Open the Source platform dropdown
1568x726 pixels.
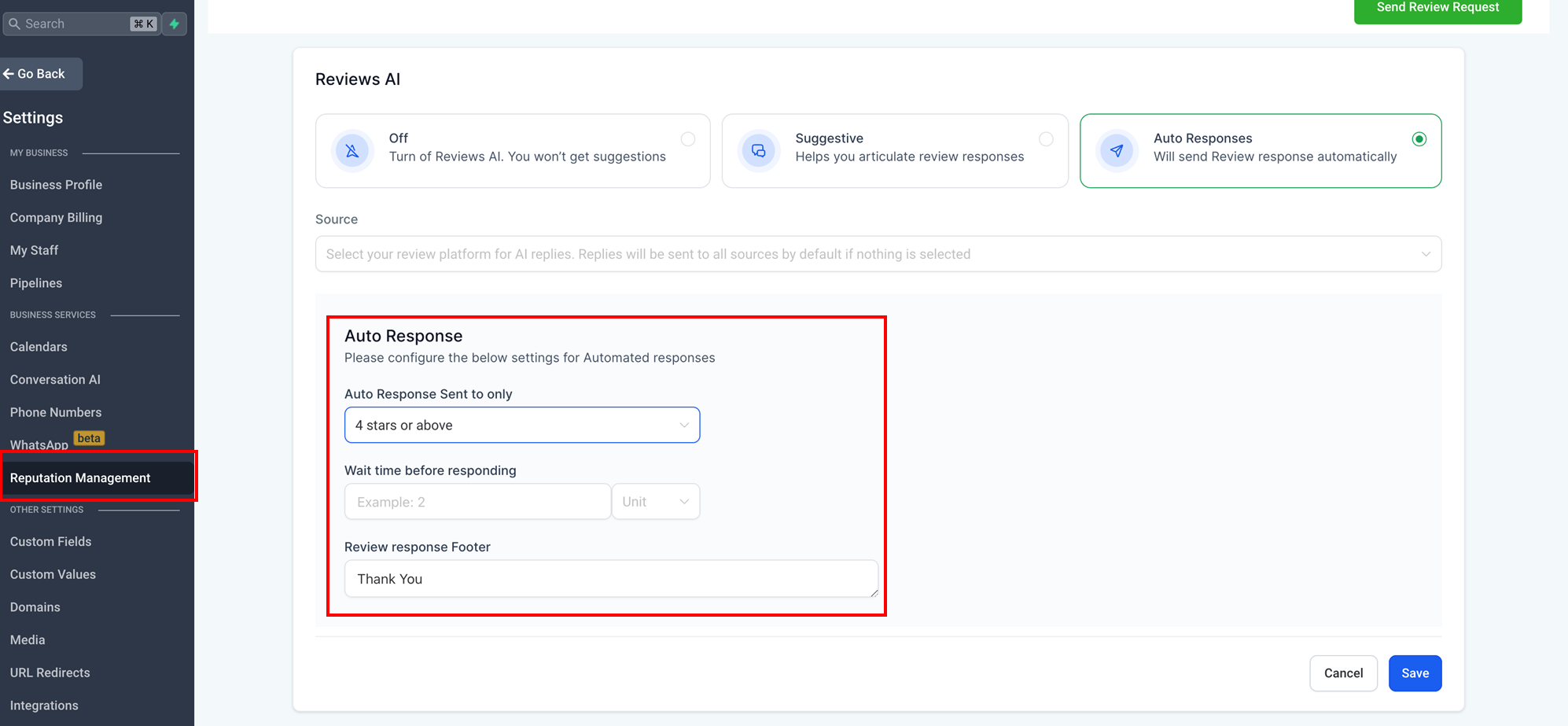click(878, 254)
